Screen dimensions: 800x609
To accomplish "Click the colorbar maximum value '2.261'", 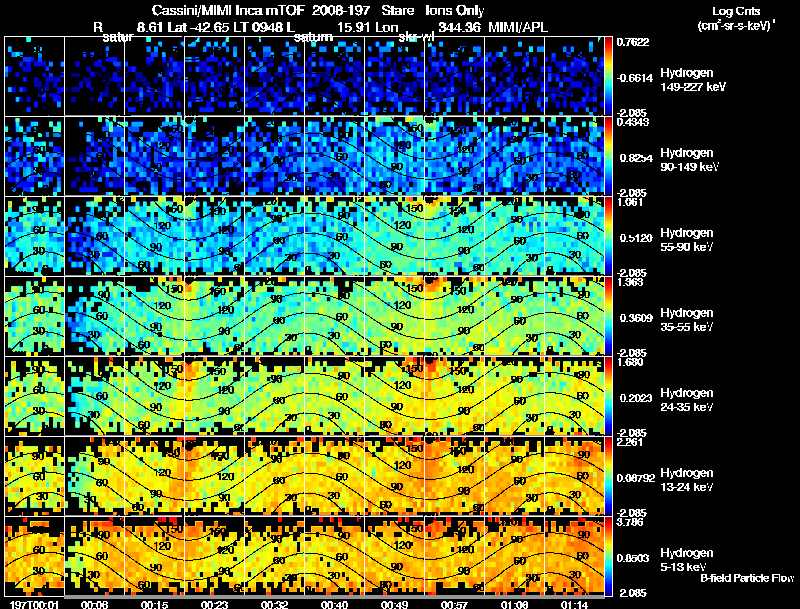I will point(631,442).
